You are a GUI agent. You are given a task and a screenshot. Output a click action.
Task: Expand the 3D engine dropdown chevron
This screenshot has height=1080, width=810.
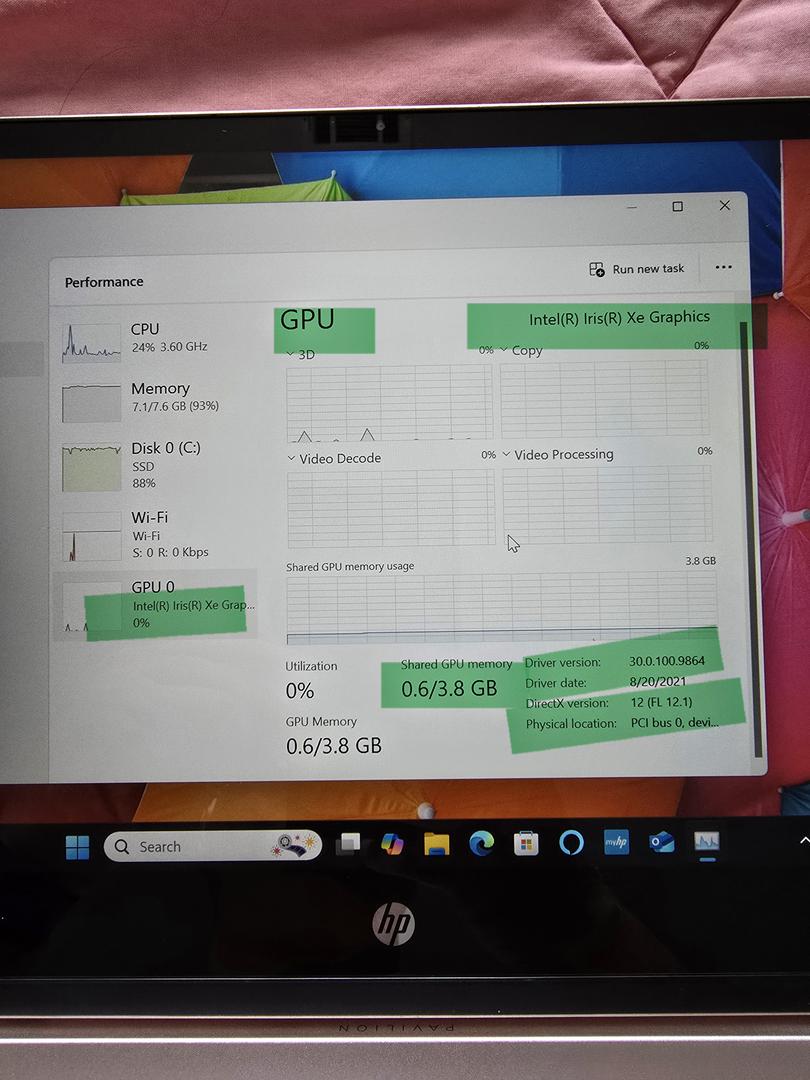pyautogui.click(x=290, y=354)
